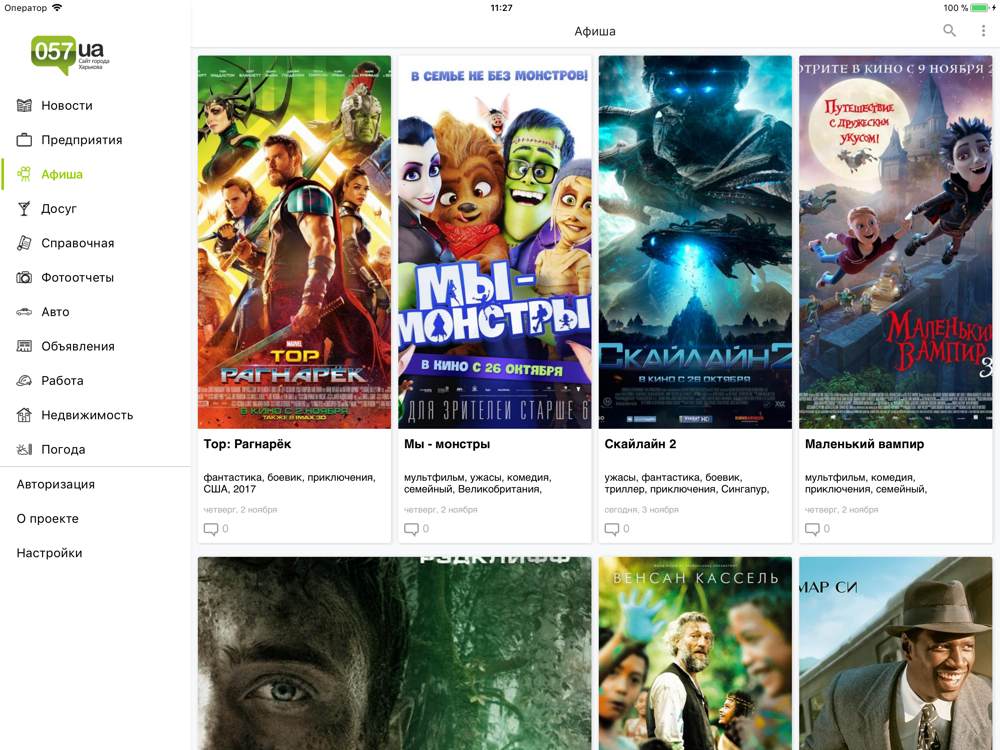Check the battery indicator in status bar
This screenshot has height=750, width=1000.
click(982, 8)
